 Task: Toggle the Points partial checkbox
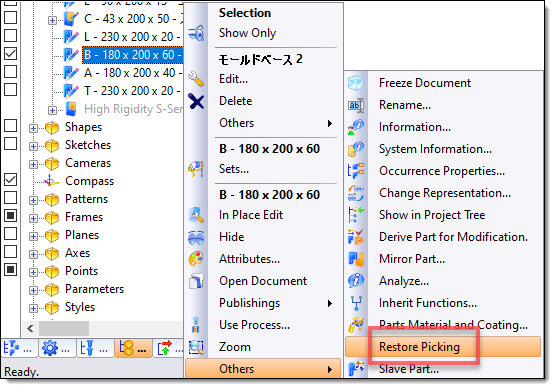tap(11, 270)
